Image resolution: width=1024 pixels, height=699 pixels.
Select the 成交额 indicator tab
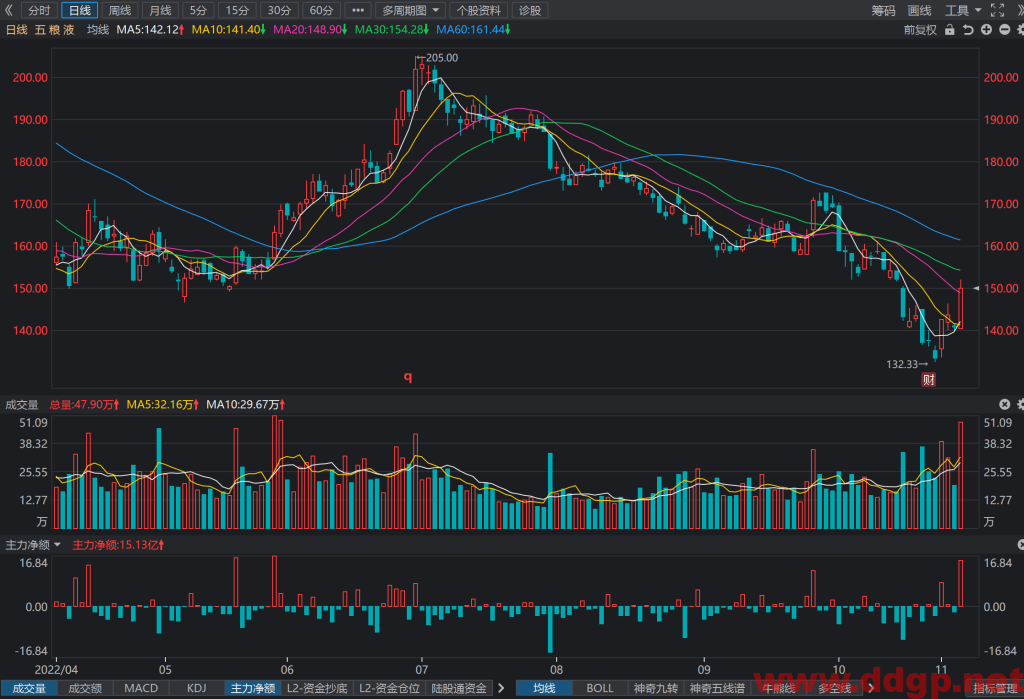[86, 688]
